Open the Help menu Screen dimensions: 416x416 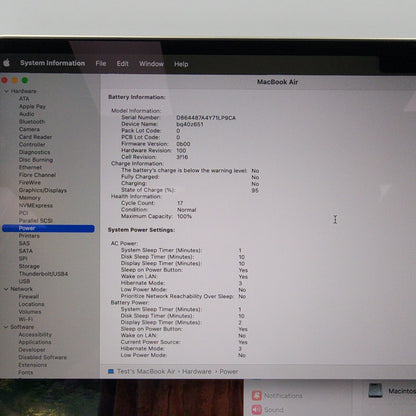181,64
